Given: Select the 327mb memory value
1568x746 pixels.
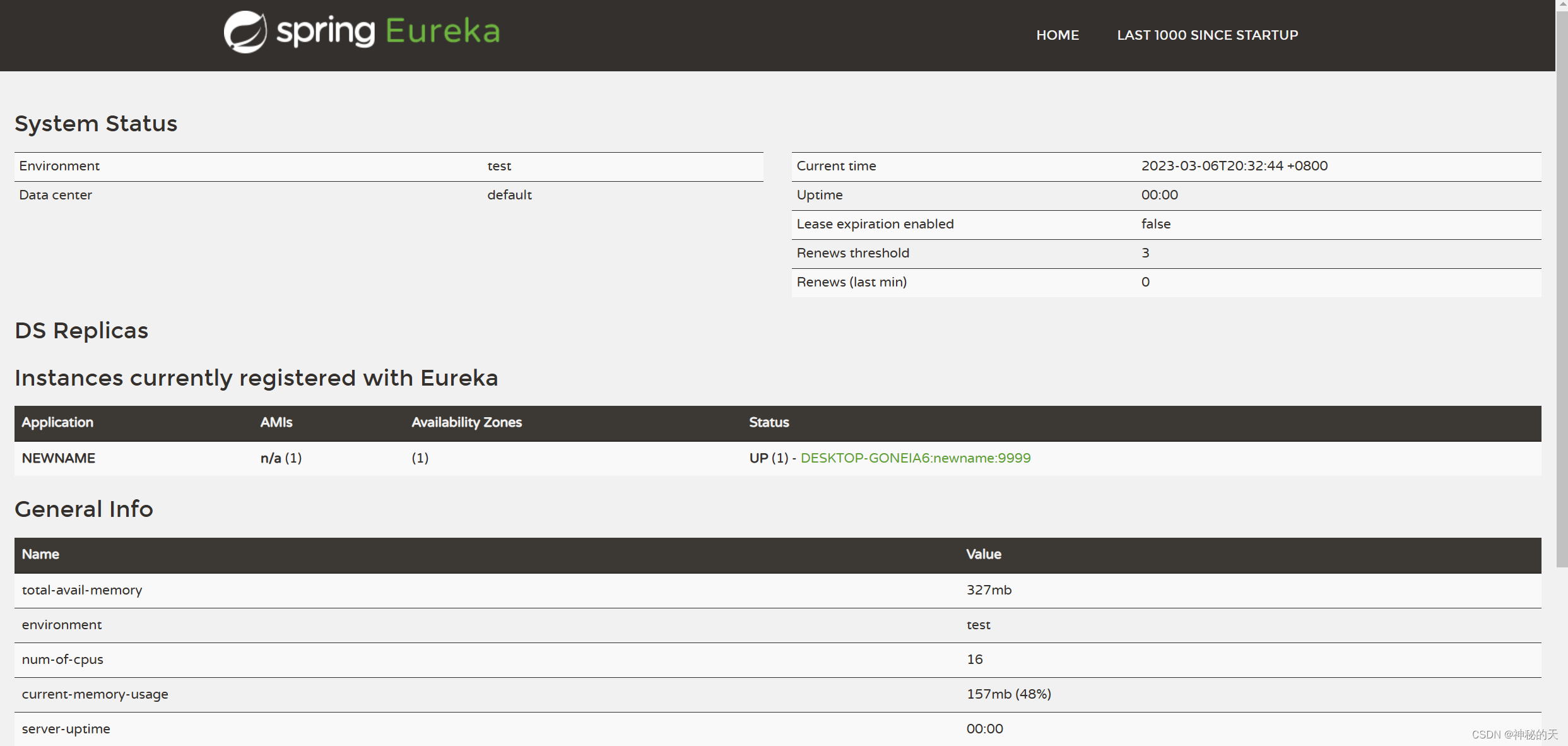Looking at the screenshot, I should tap(989, 590).
